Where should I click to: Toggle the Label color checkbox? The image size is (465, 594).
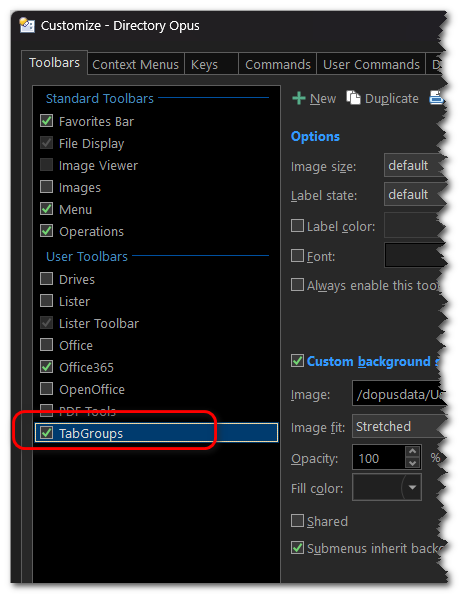(297, 226)
